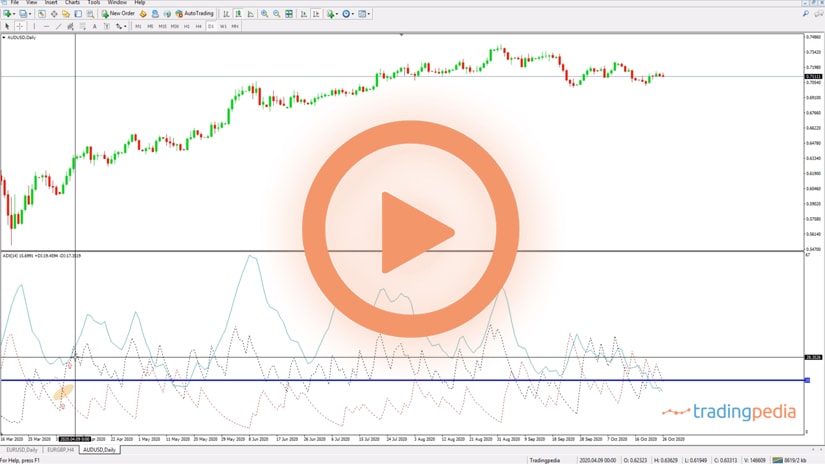This screenshot has height=464, width=825.
Task: Select the Horizontal Line tool
Action: (46, 26)
